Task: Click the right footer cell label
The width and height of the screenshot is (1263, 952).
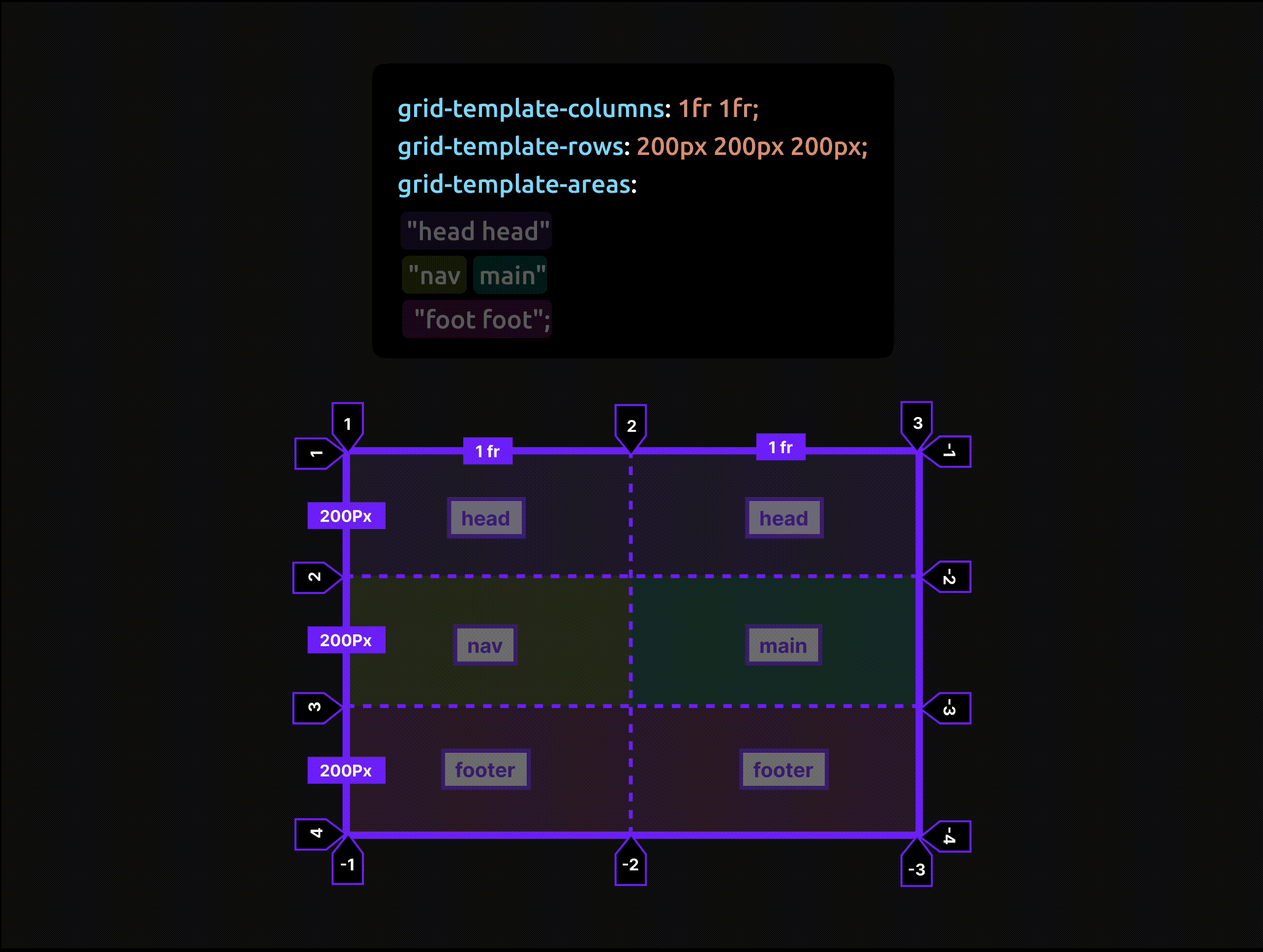Action: pyautogui.click(x=783, y=770)
